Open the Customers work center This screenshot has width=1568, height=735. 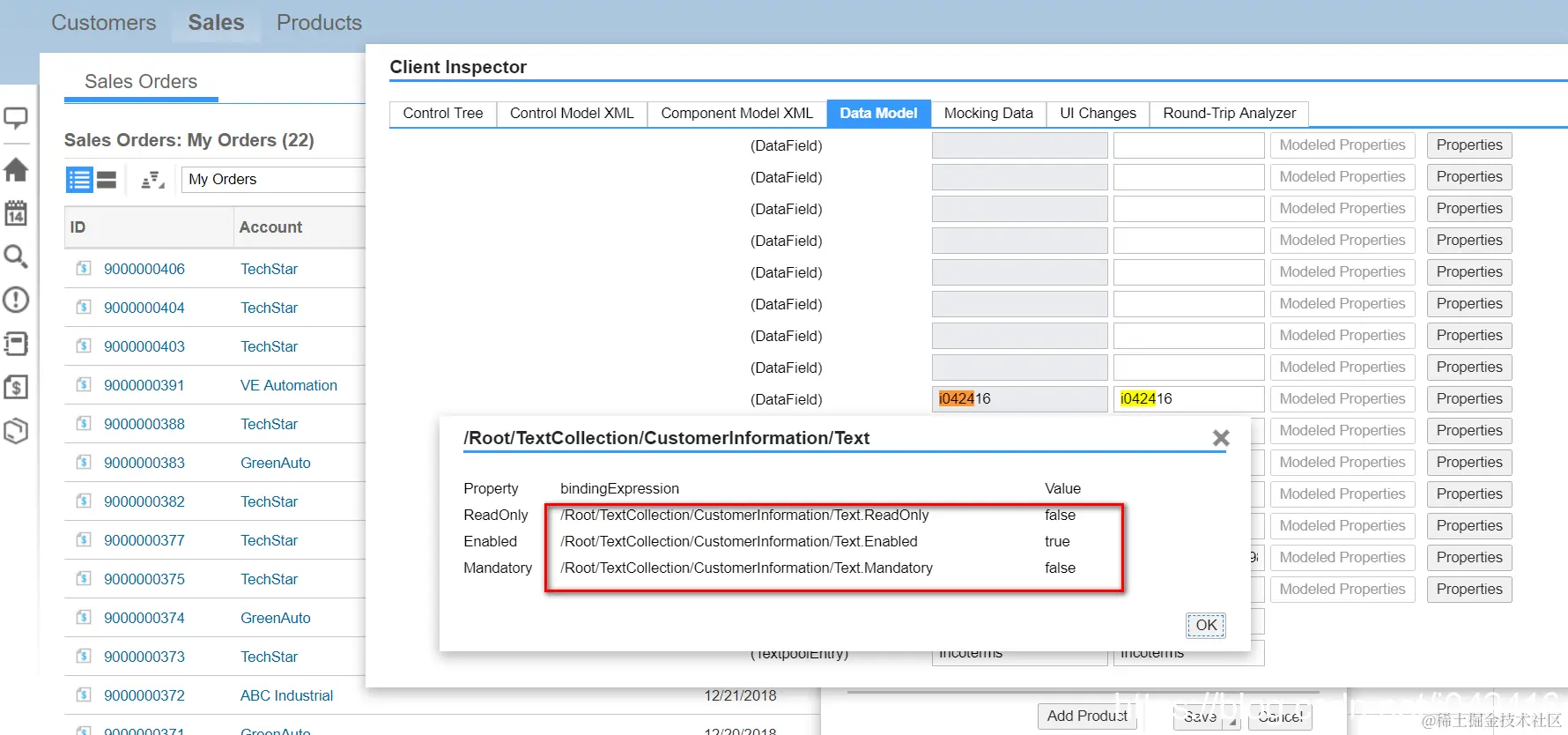103,23
